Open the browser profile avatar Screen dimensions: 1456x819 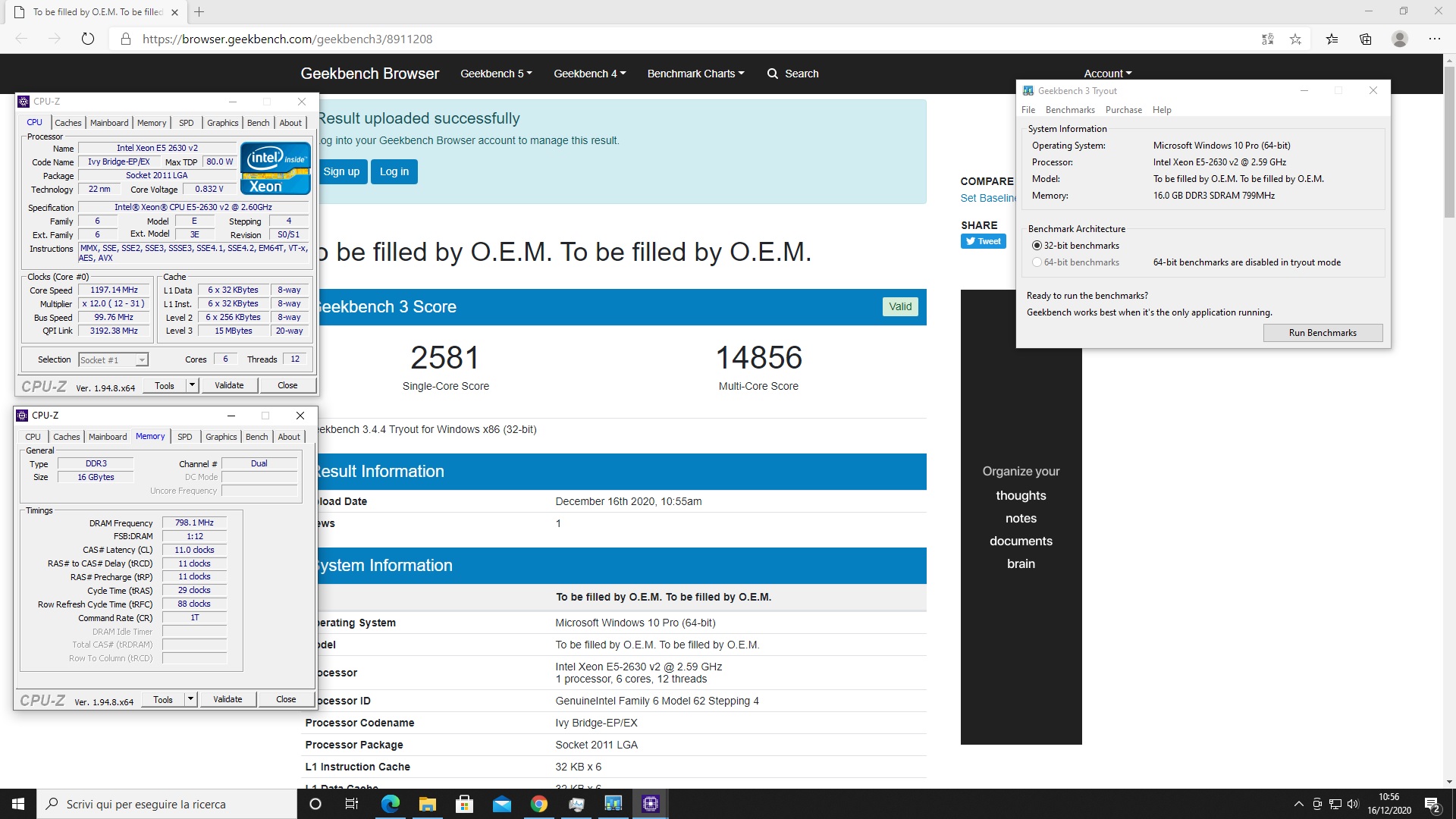(1400, 39)
